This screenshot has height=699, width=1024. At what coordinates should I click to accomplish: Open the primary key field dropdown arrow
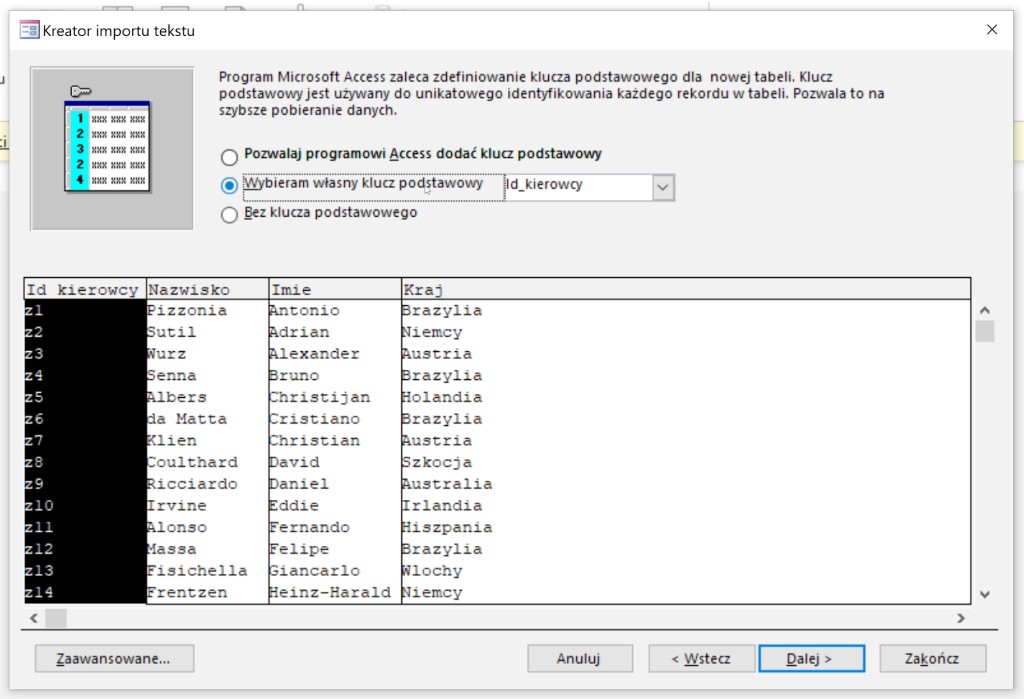pos(662,187)
